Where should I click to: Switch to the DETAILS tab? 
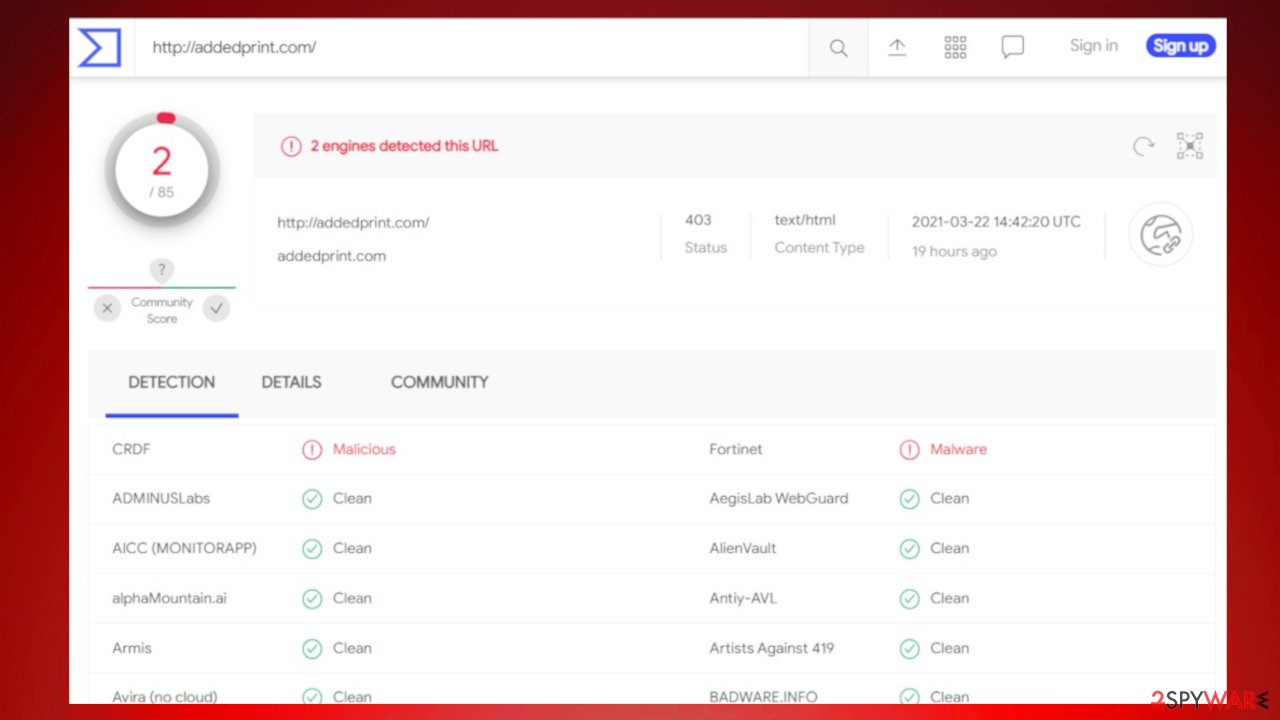[x=291, y=382]
